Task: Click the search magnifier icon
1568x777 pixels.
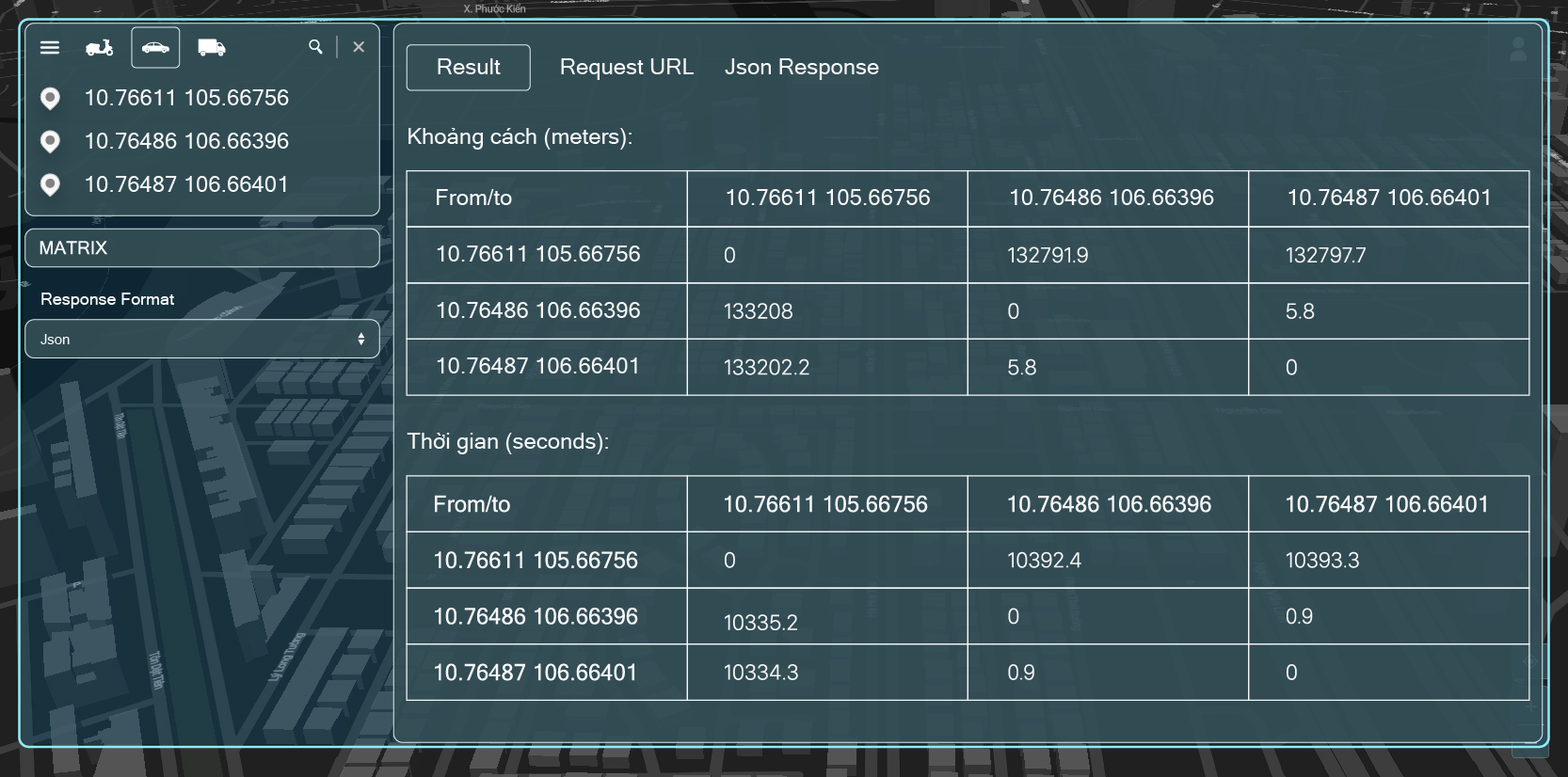Action: point(315,47)
